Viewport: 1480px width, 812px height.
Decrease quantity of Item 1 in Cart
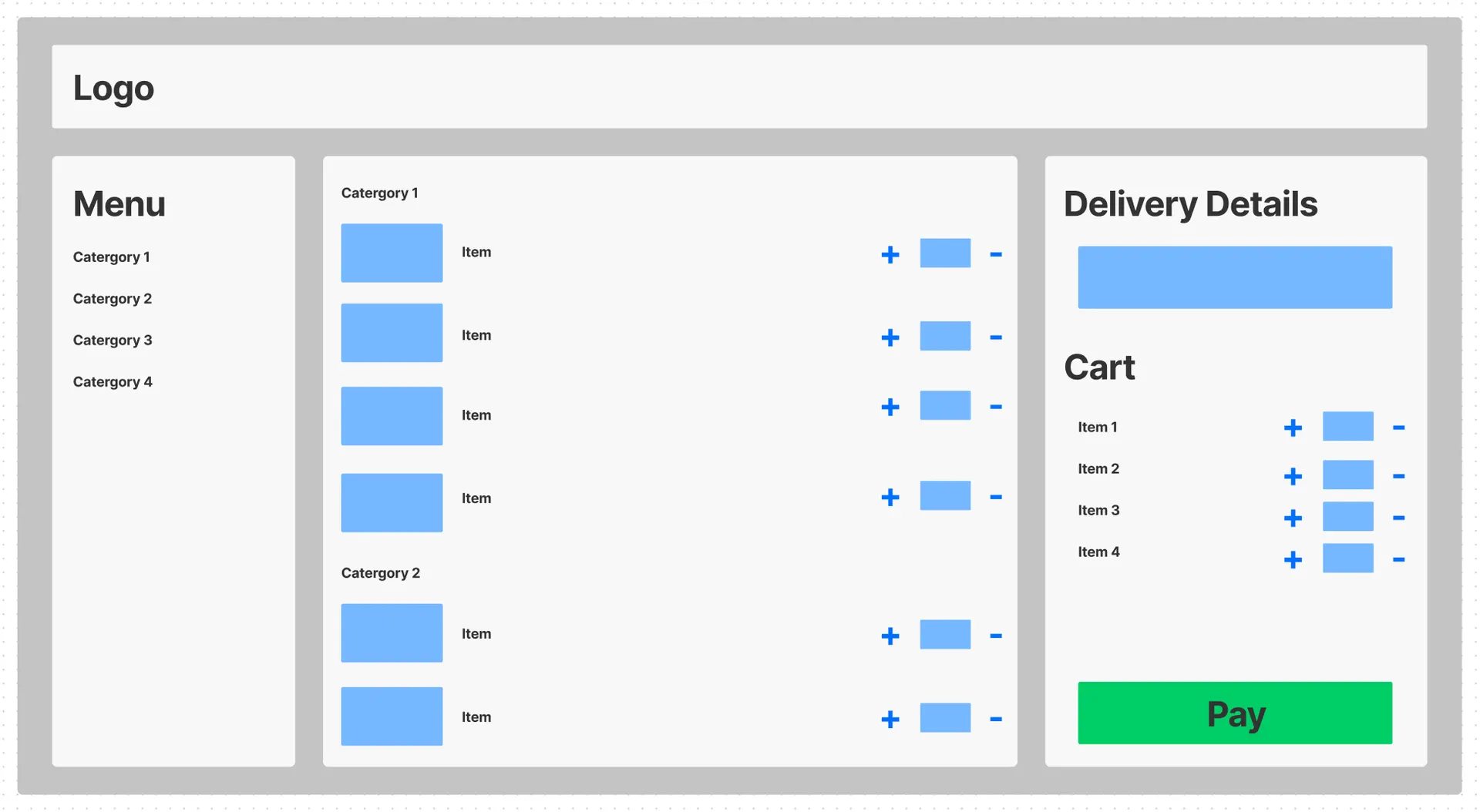(x=1398, y=428)
